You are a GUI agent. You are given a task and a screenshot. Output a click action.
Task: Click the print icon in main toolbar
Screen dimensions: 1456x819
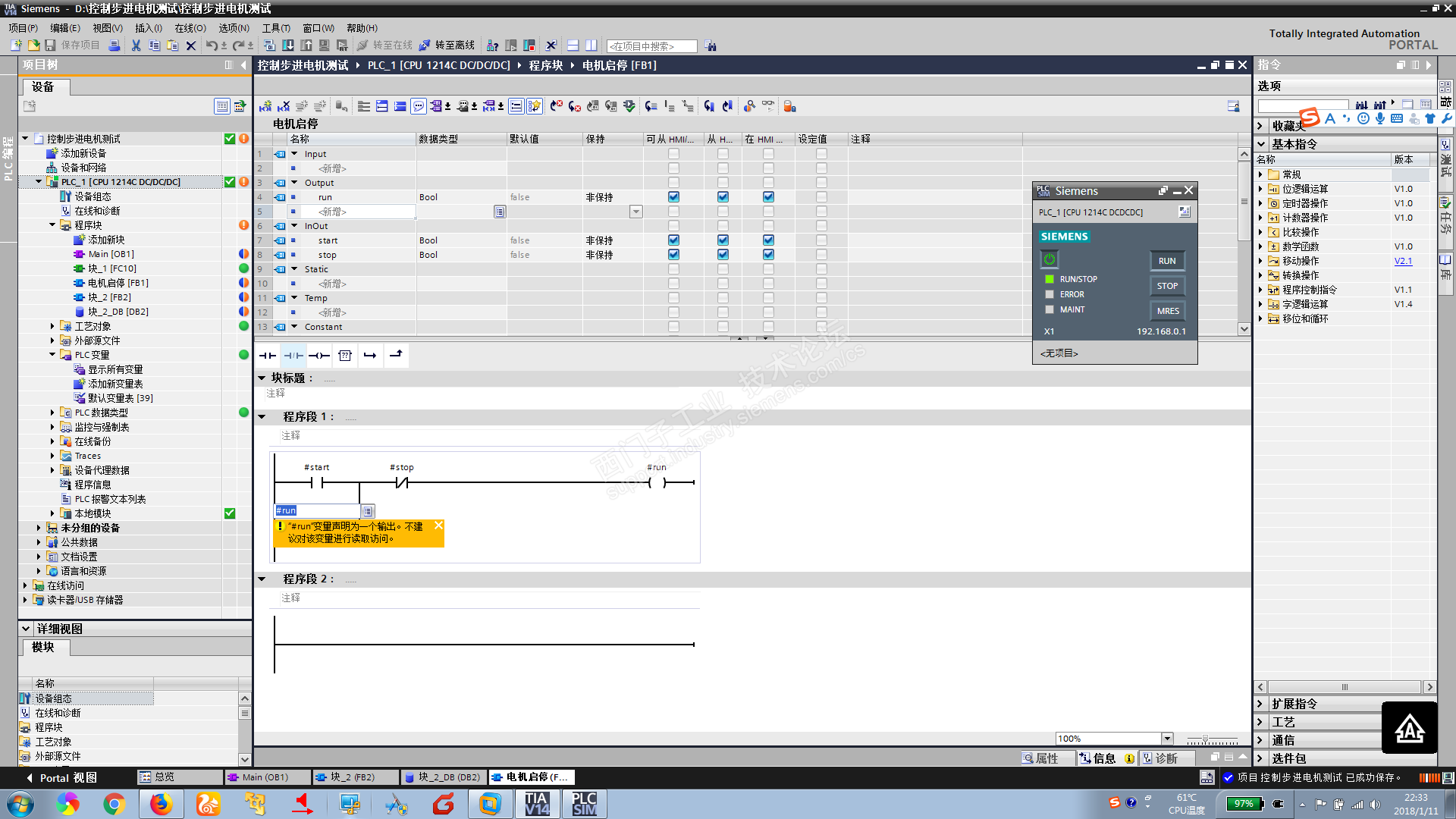[x=115, y=45]
